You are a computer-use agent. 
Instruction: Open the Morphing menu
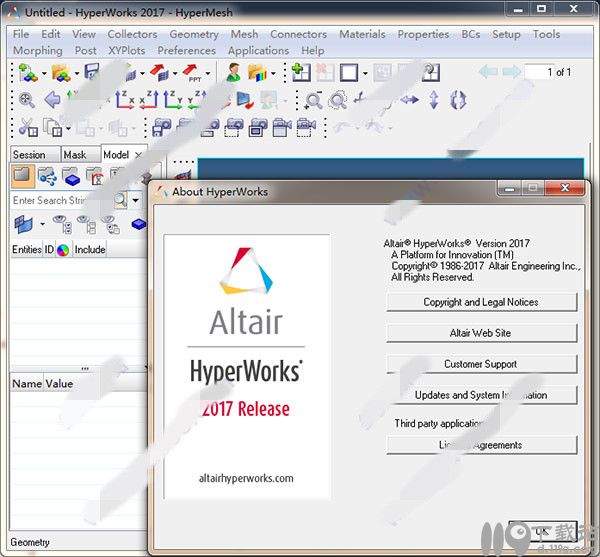click(x=38, y=50)
